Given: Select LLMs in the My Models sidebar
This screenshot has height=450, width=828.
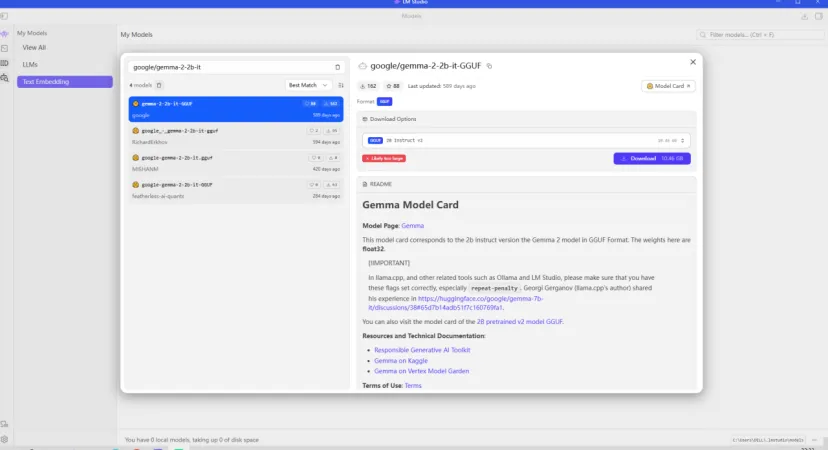Looking at the screenshot, I should tap(30, 64).
